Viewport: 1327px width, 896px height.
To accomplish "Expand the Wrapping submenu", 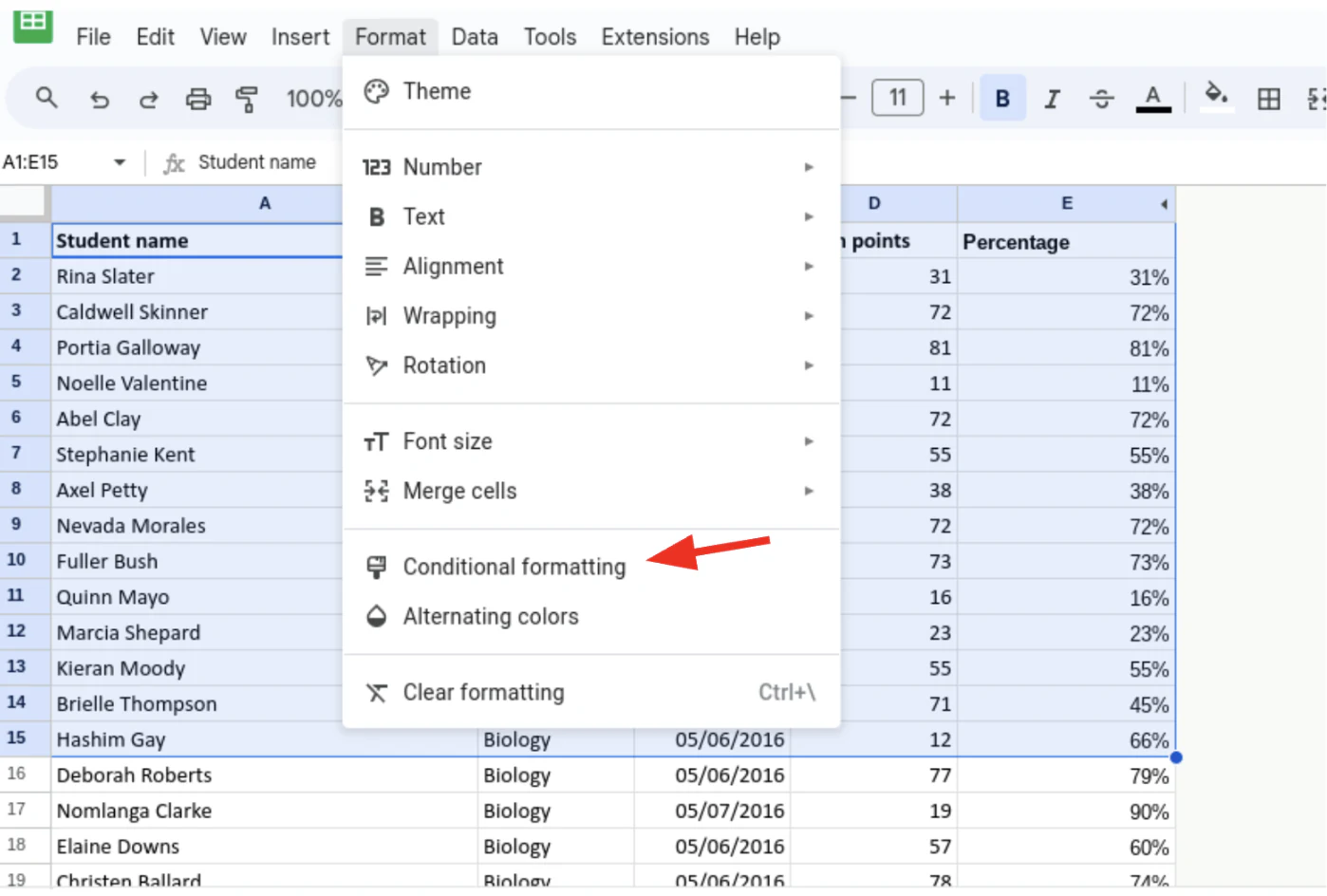I will click(591, 316).
